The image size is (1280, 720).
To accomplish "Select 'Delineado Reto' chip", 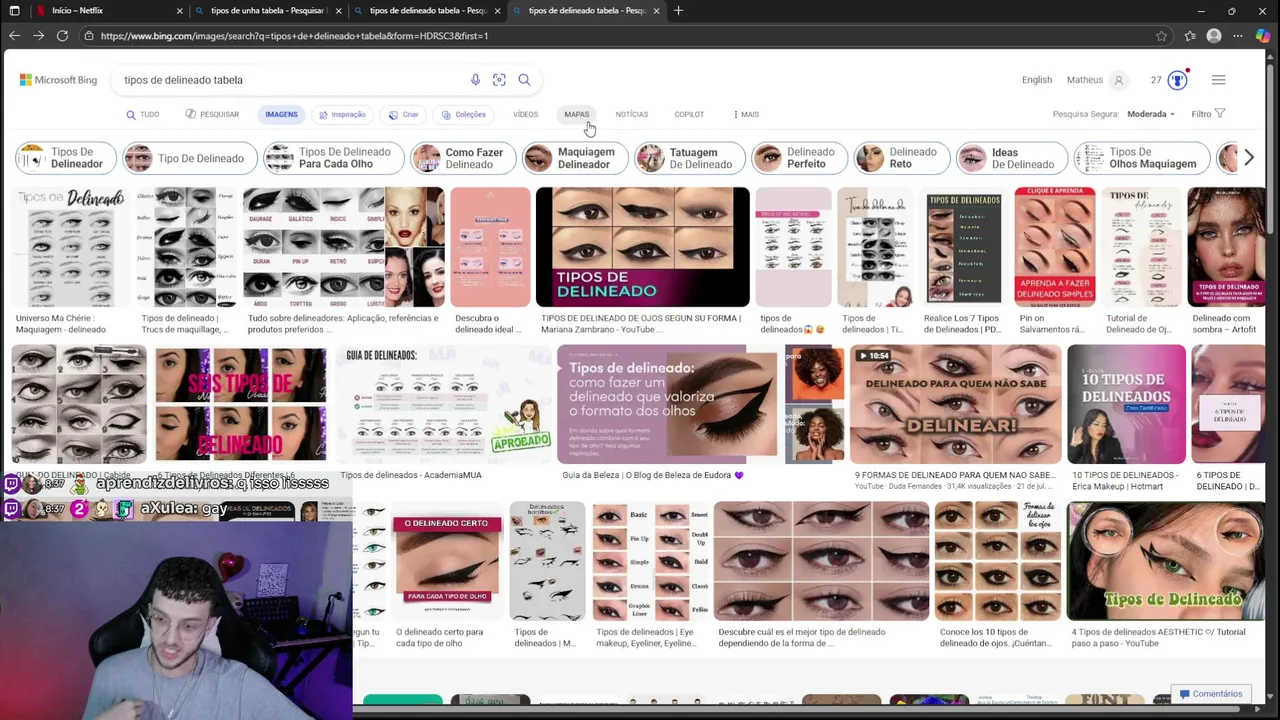I will coord(900,158).
